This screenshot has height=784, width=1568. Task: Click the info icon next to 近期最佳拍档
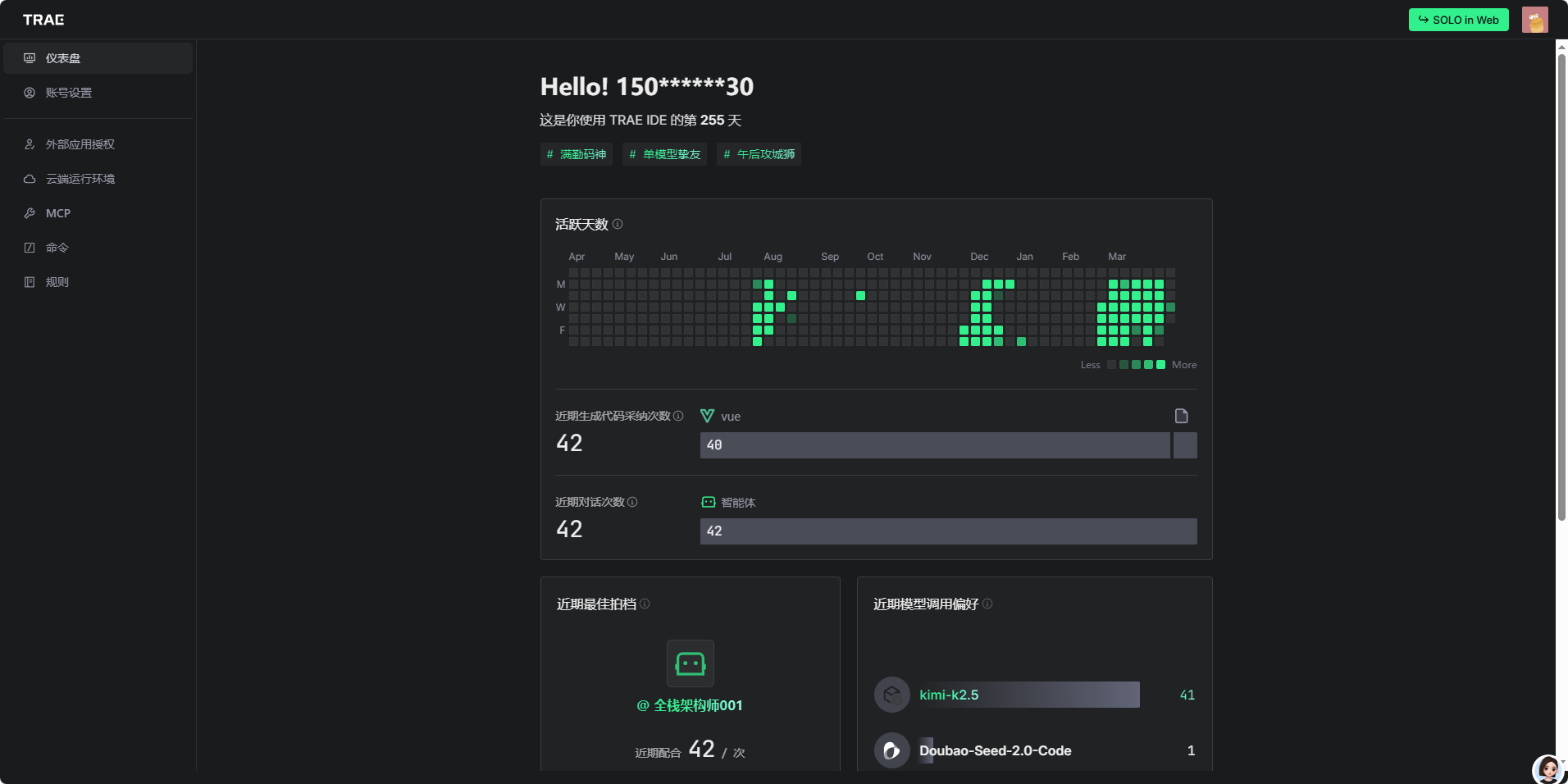click(645, 604)
